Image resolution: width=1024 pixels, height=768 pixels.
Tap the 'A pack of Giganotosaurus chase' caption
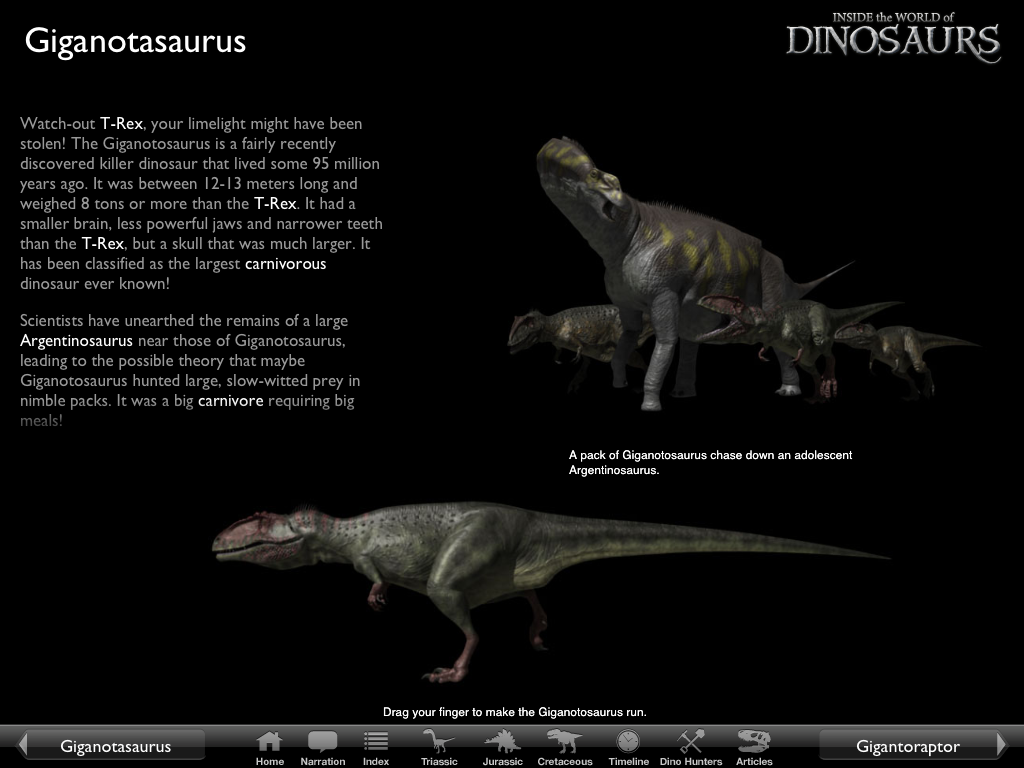pyautogui.click(x=710, y=462)
